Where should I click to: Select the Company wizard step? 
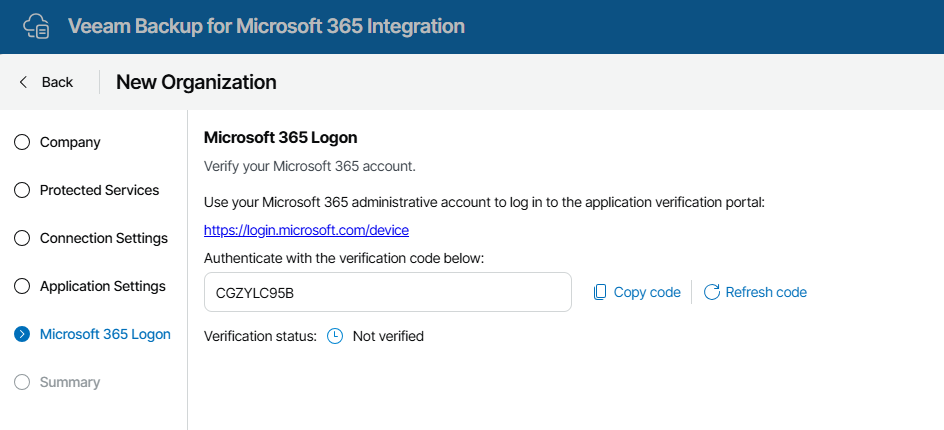pos(57,142)
